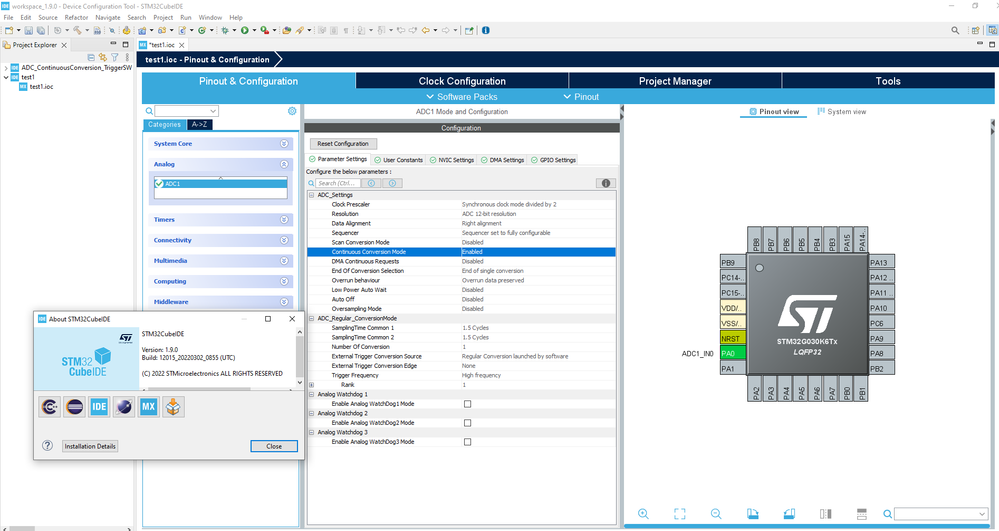The image size is (999, 531).
Task: Click the Reset Configuration button
Action: click(343, 143)
